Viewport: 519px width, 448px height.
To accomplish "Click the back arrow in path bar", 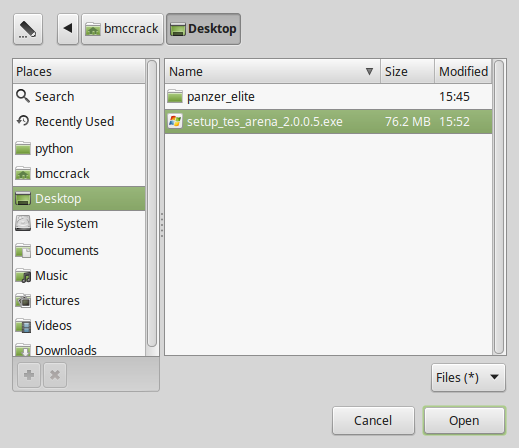I will [x=68, y=29].
